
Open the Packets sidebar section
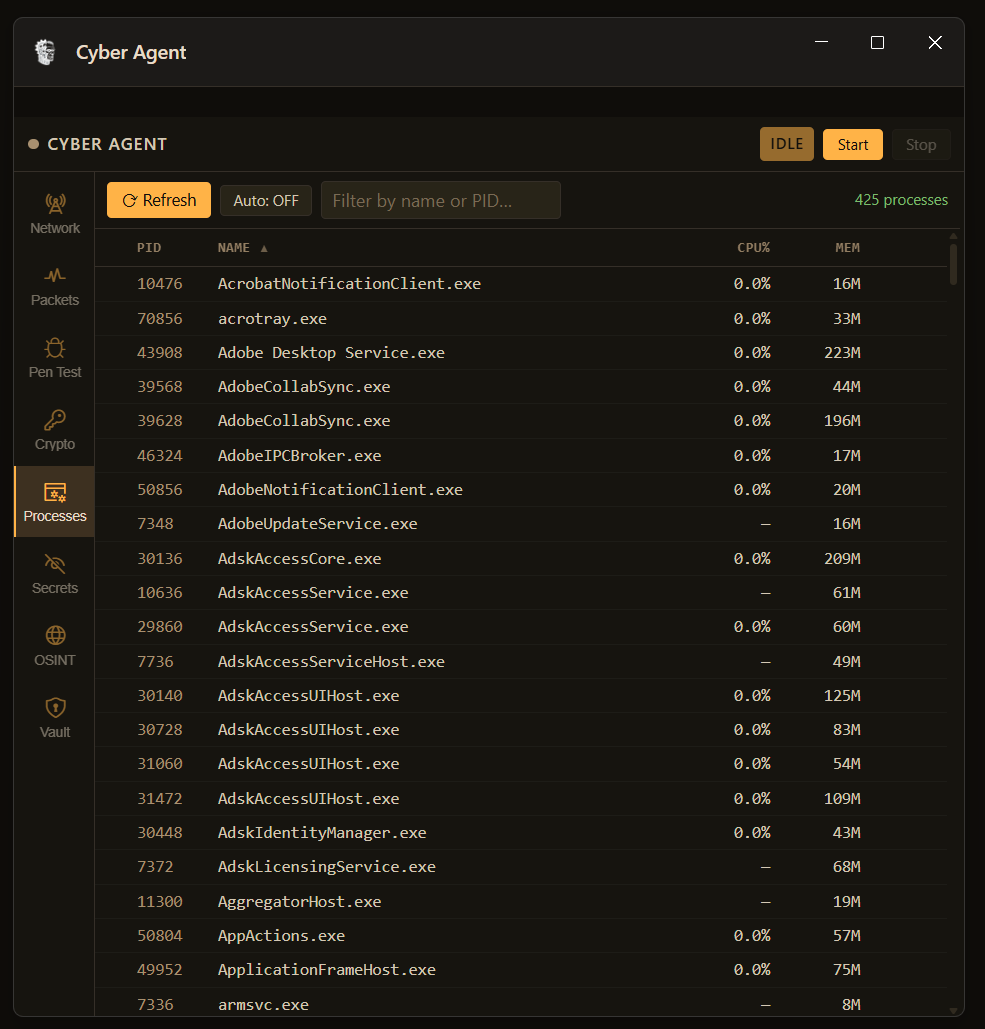pos(54,286)
